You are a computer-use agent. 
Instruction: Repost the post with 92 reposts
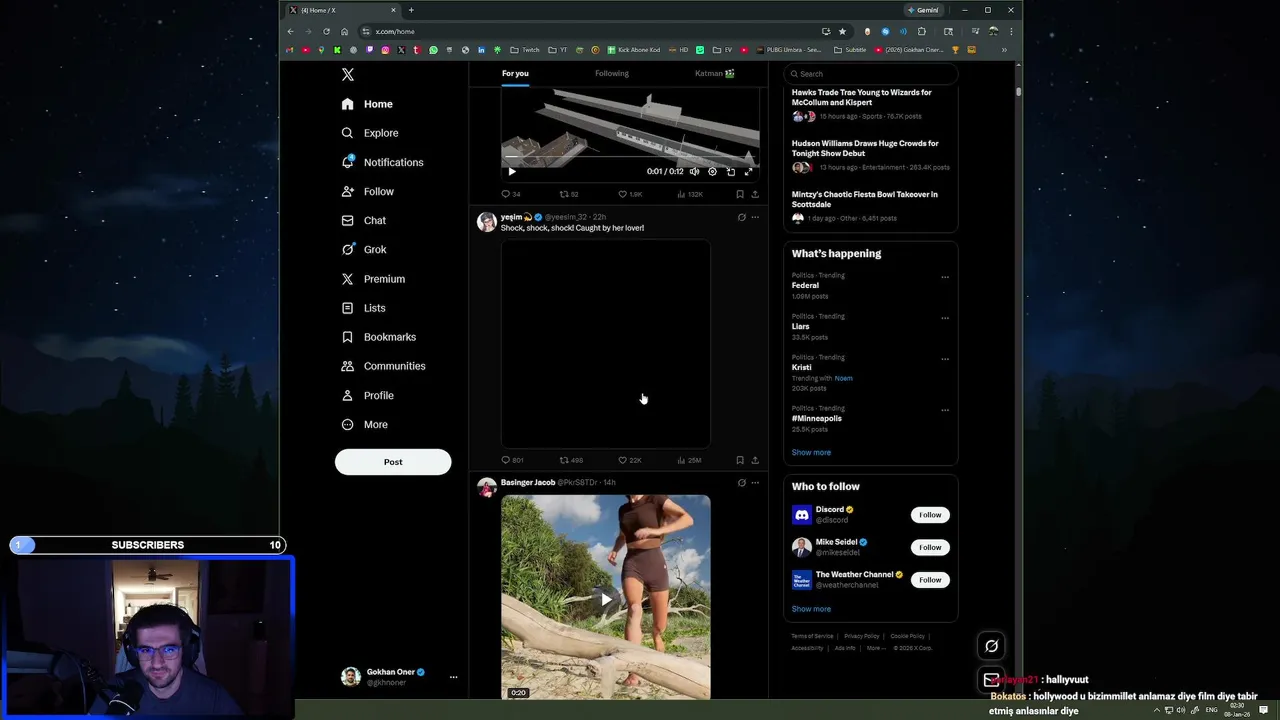pos(568,194)
